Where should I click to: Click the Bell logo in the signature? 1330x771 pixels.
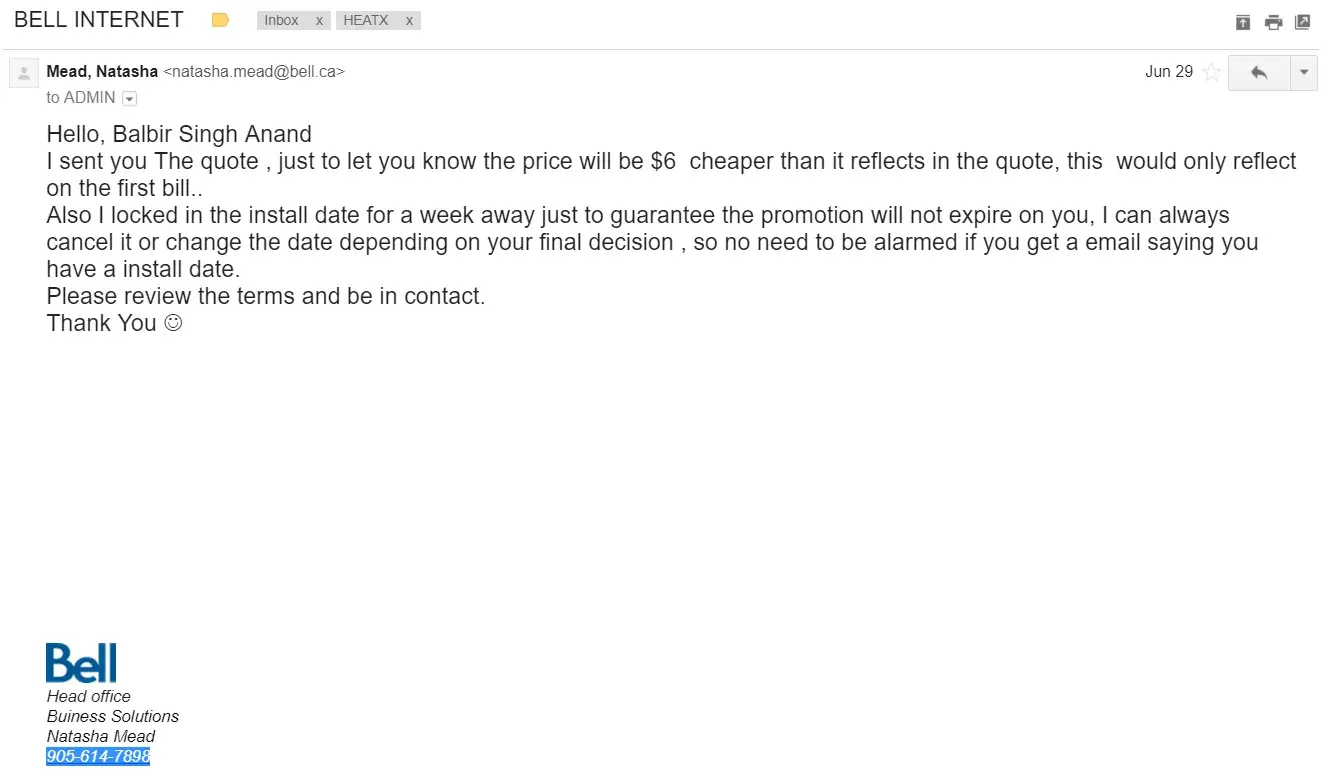pyautogui.click(x=81, y=663)
